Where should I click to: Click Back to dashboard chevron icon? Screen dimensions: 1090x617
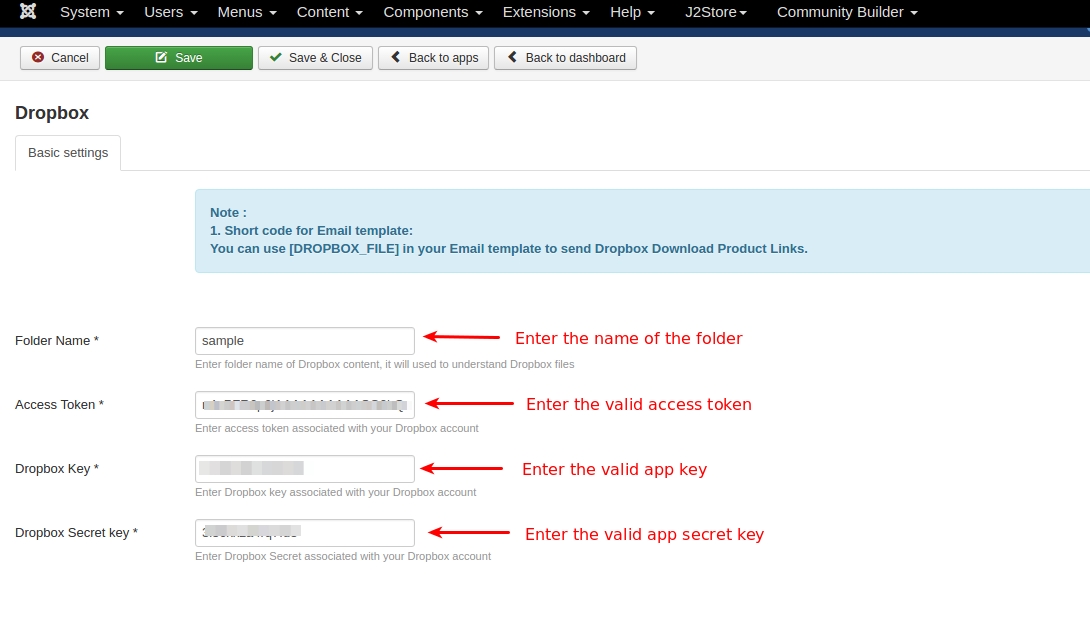(x=512, y=57)
